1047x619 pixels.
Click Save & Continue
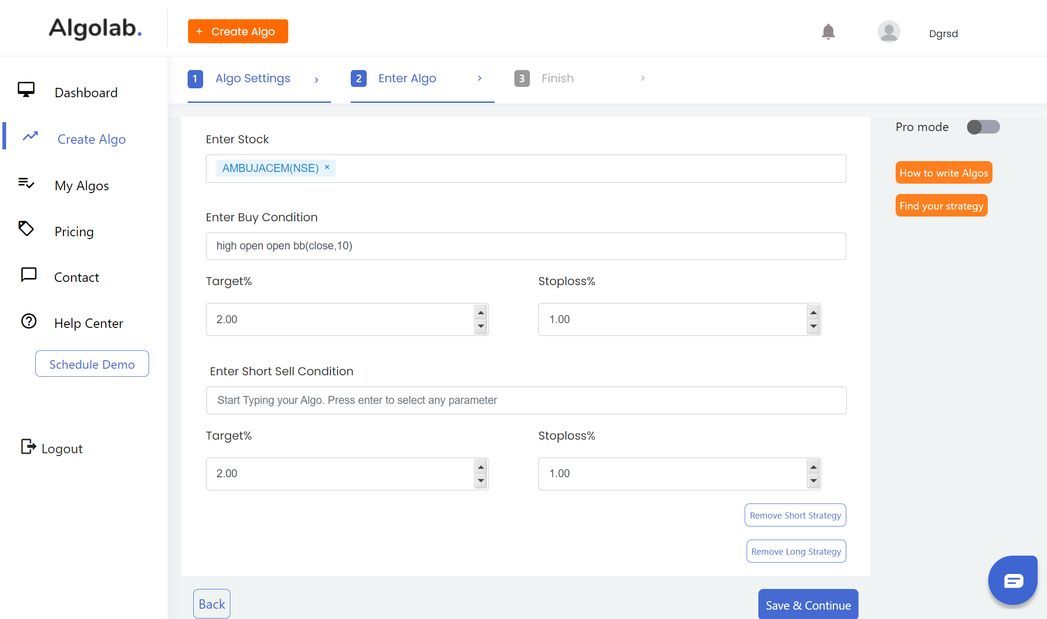pyautogui.click(x=808, y=604)
